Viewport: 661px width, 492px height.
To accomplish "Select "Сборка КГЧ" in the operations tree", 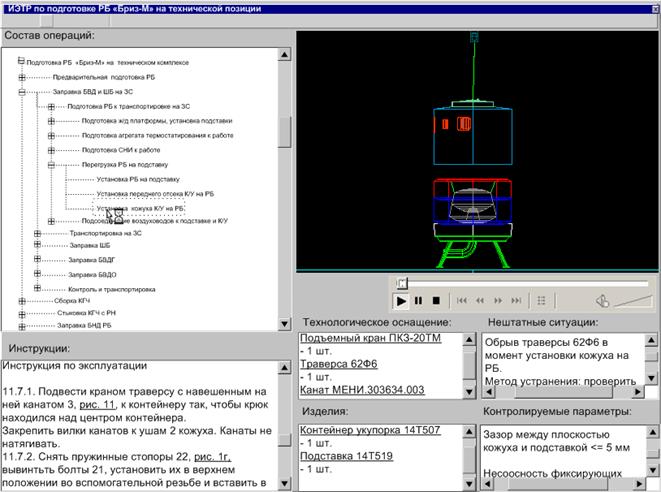I will pos(73,299).
